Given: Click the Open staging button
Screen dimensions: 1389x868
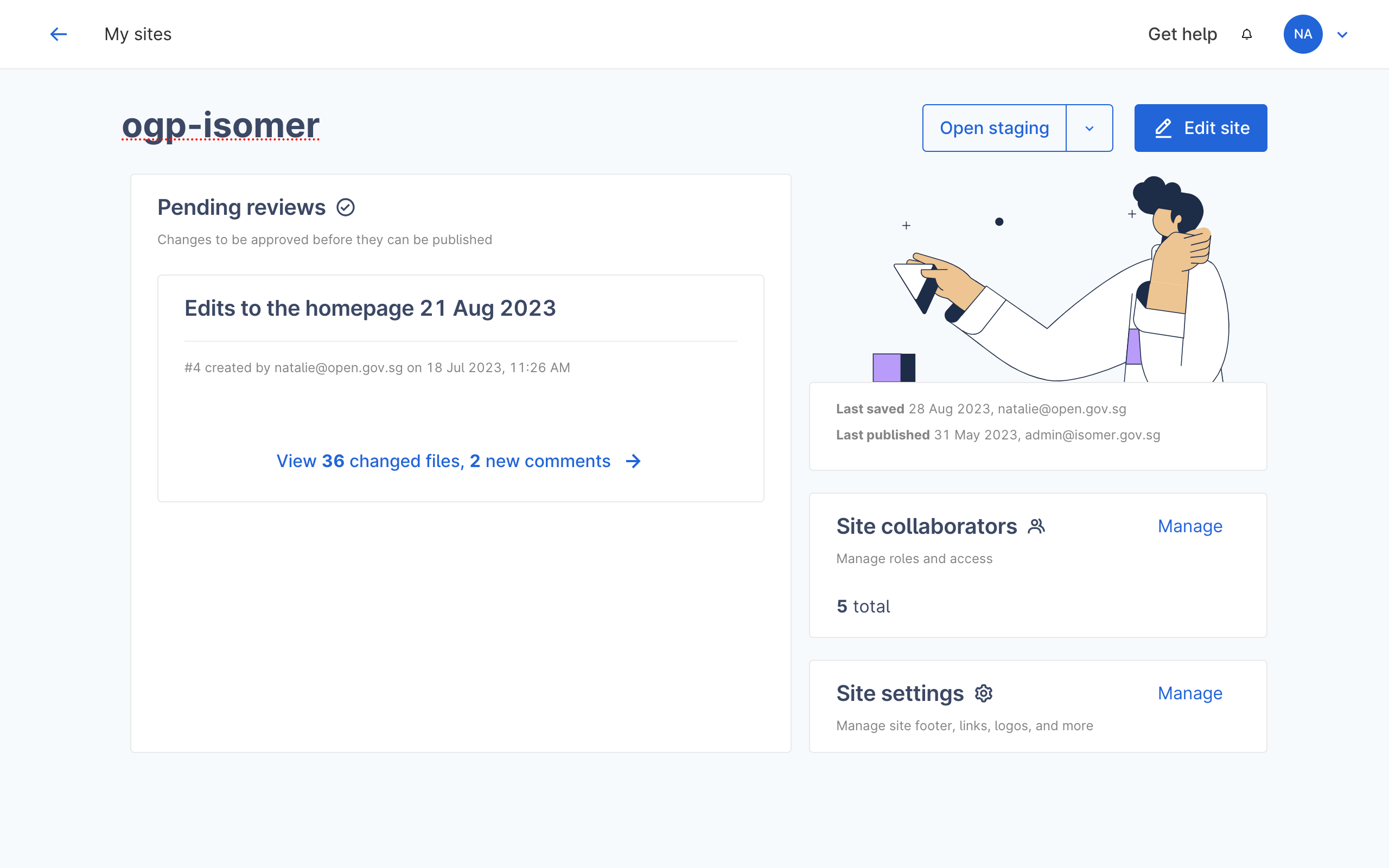Looking at the screenshot, I should pos(994,128).
